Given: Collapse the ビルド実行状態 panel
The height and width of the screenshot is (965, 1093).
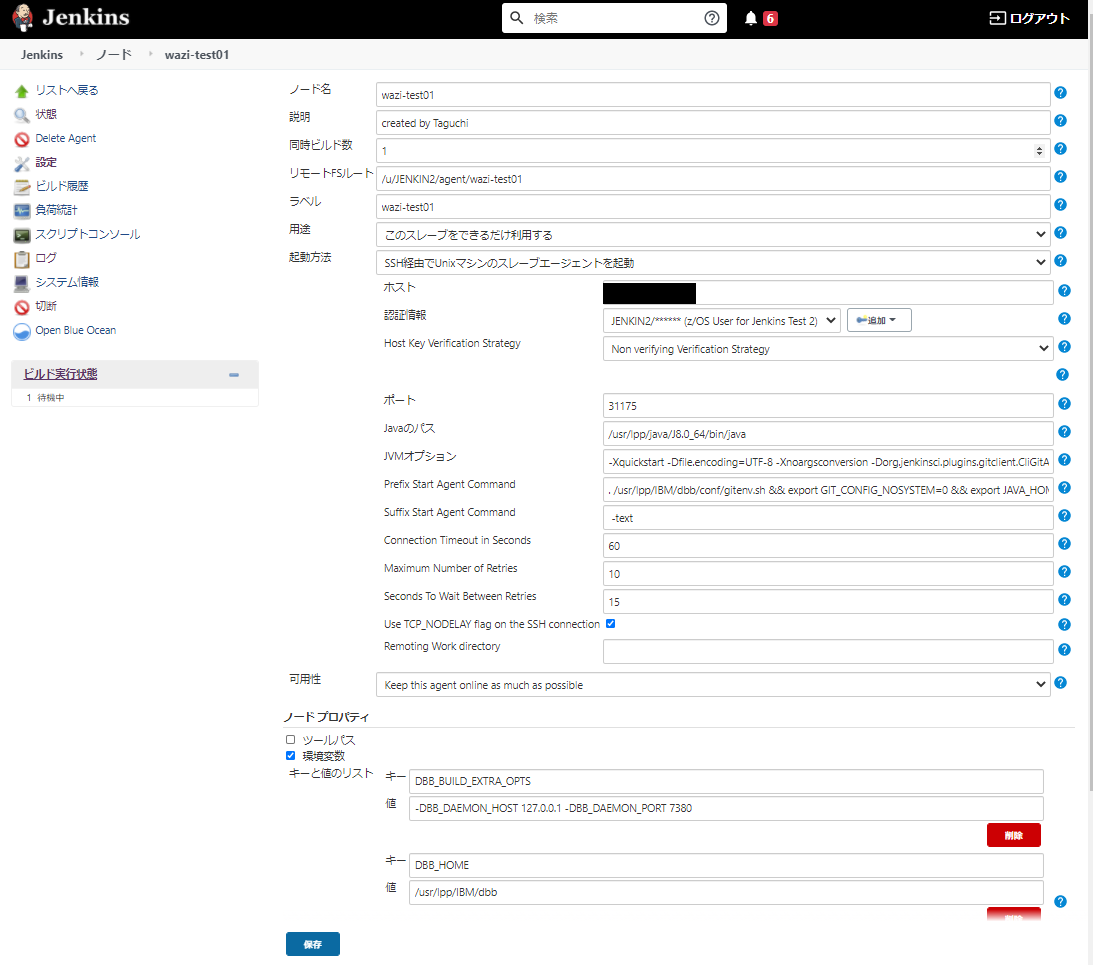Looking at the screenshot, I should 234,374.
